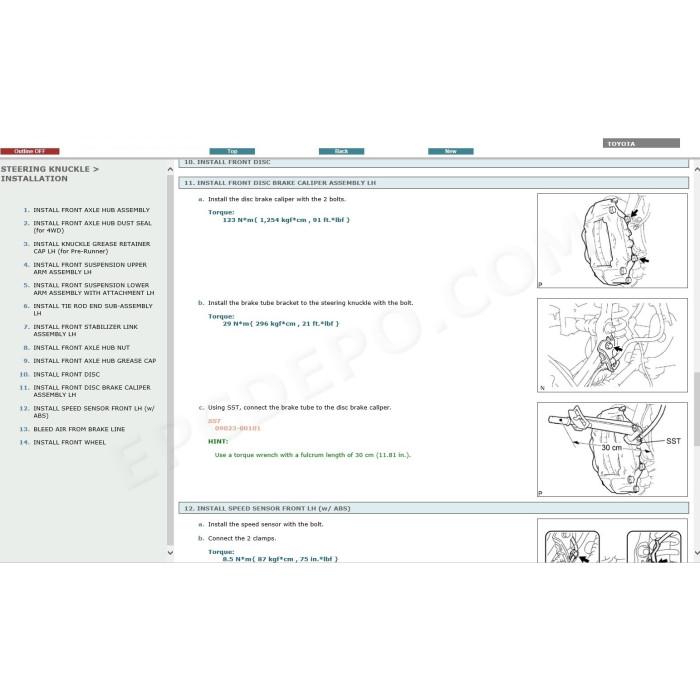Open the caliper two-bolt illustration

click(612, 241)
